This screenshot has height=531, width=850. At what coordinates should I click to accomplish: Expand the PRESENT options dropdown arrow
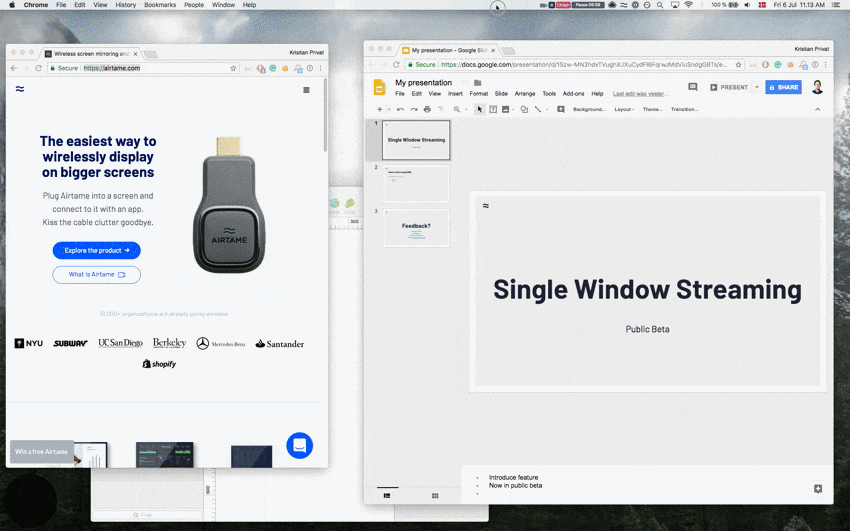click(x=757, y=87)
